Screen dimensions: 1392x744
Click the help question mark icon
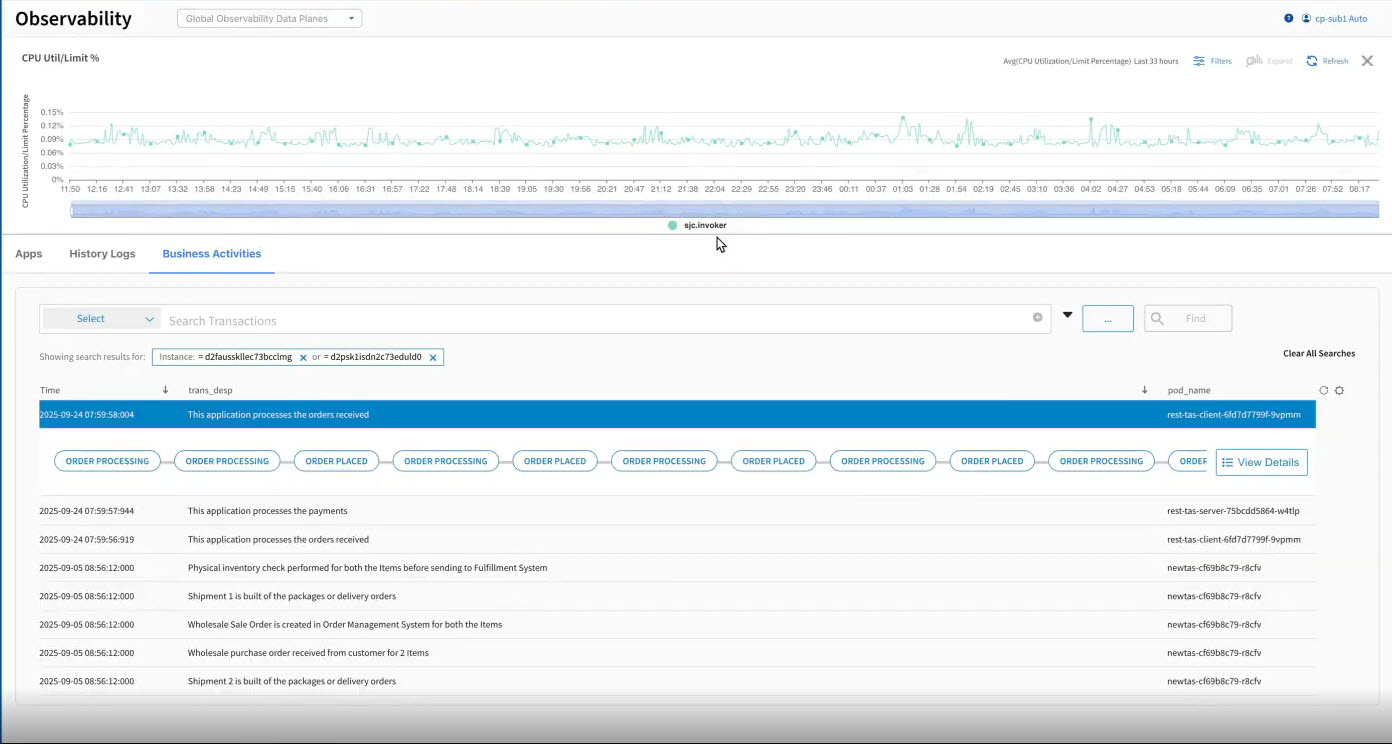pos(1289,19)
